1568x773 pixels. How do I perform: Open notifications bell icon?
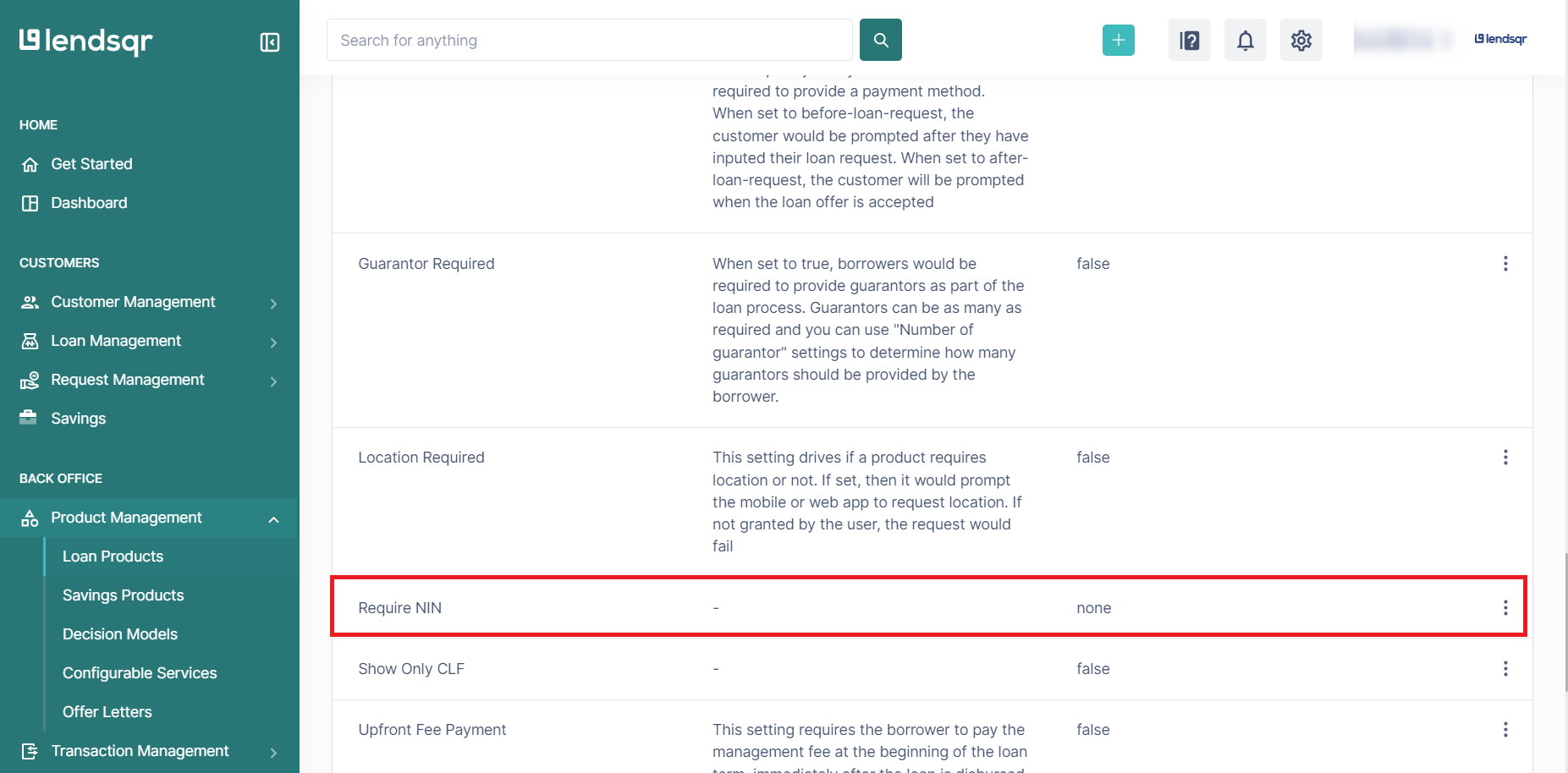point(1246,40)
